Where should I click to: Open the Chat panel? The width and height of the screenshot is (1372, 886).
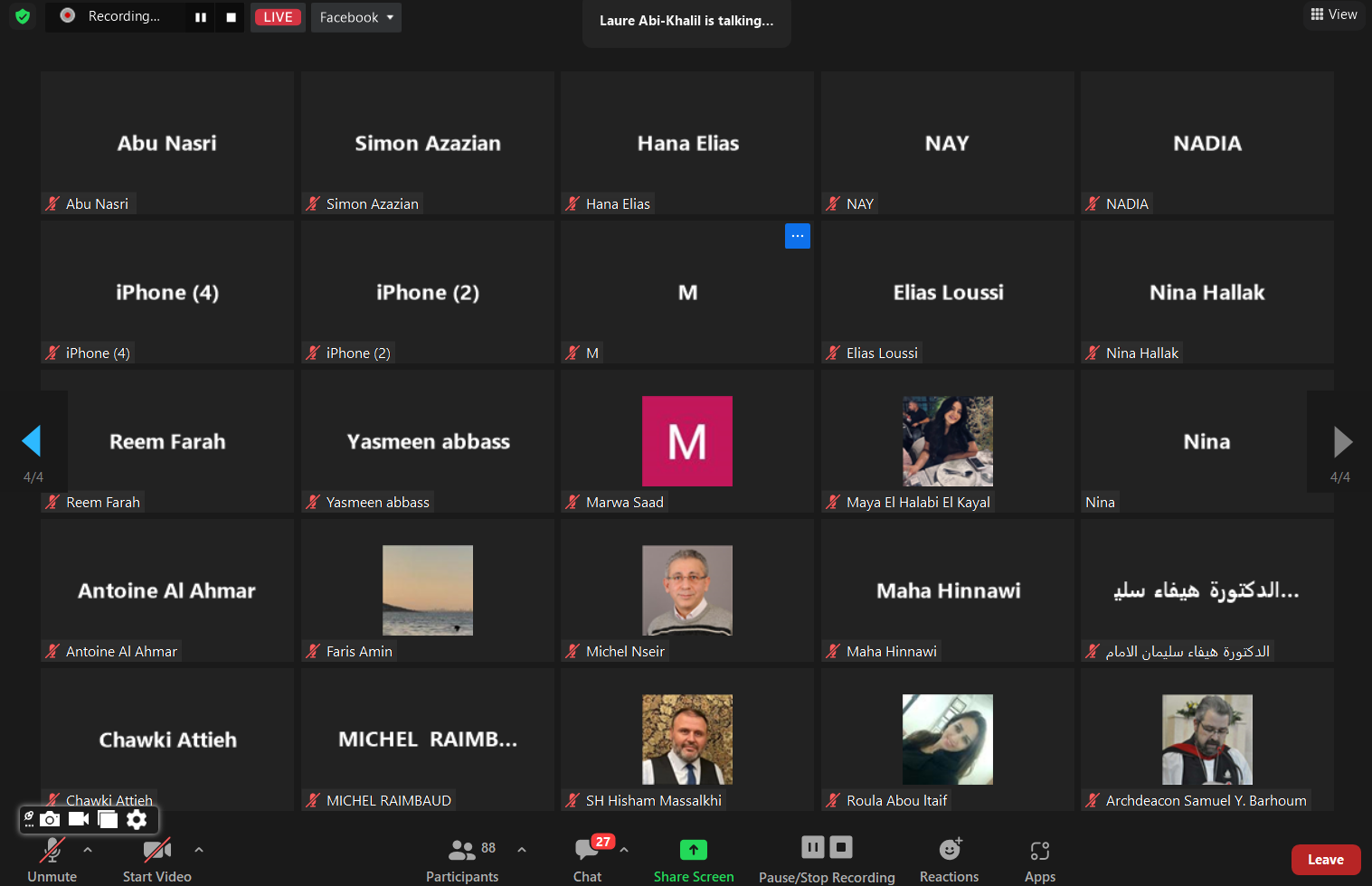coord(588,860)
